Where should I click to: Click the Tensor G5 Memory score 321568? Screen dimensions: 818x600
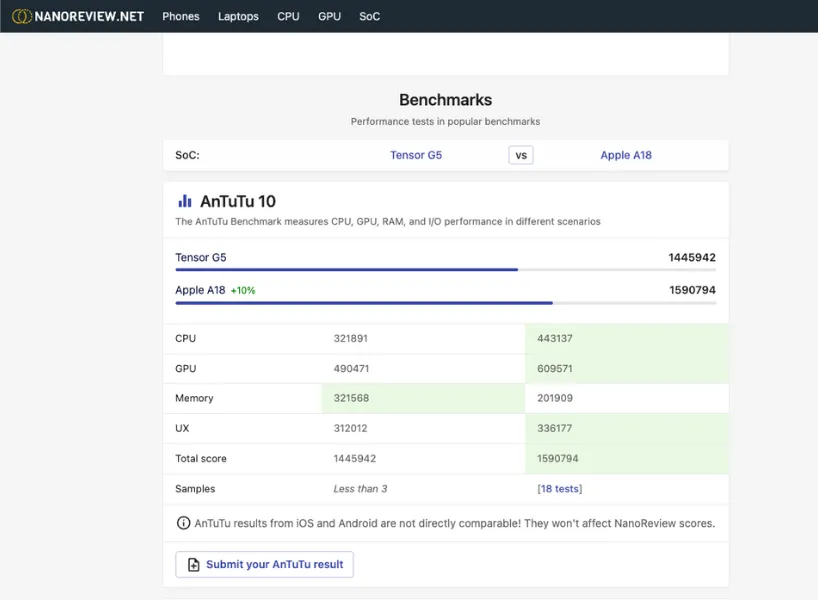pos(351,398)
